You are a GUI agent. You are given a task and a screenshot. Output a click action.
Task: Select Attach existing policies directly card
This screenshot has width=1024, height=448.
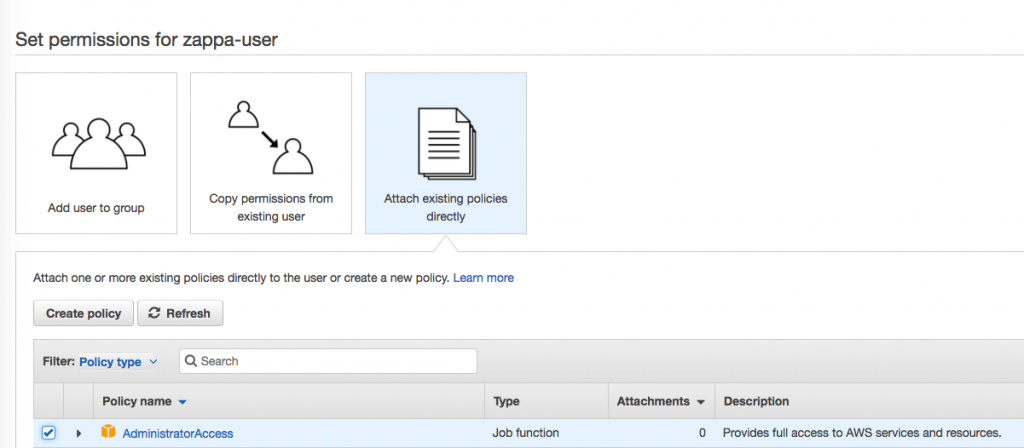[x=446, y=153]
